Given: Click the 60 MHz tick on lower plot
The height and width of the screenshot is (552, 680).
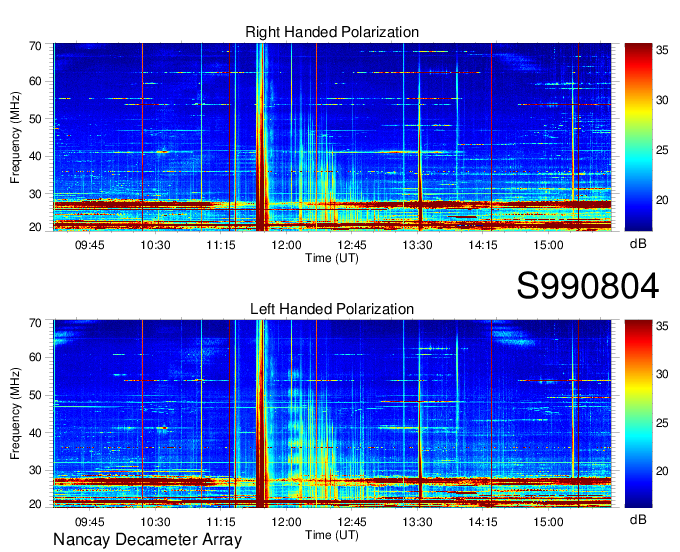Looking at the screenshot, I should tap(35, 358).
